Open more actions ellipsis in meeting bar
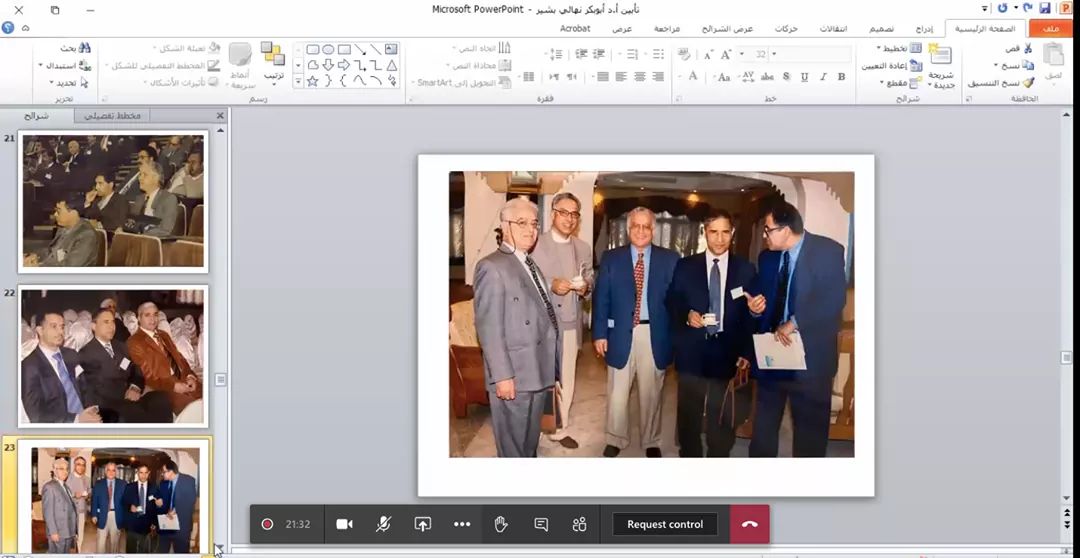The image size is (1080, 558). 461,524
